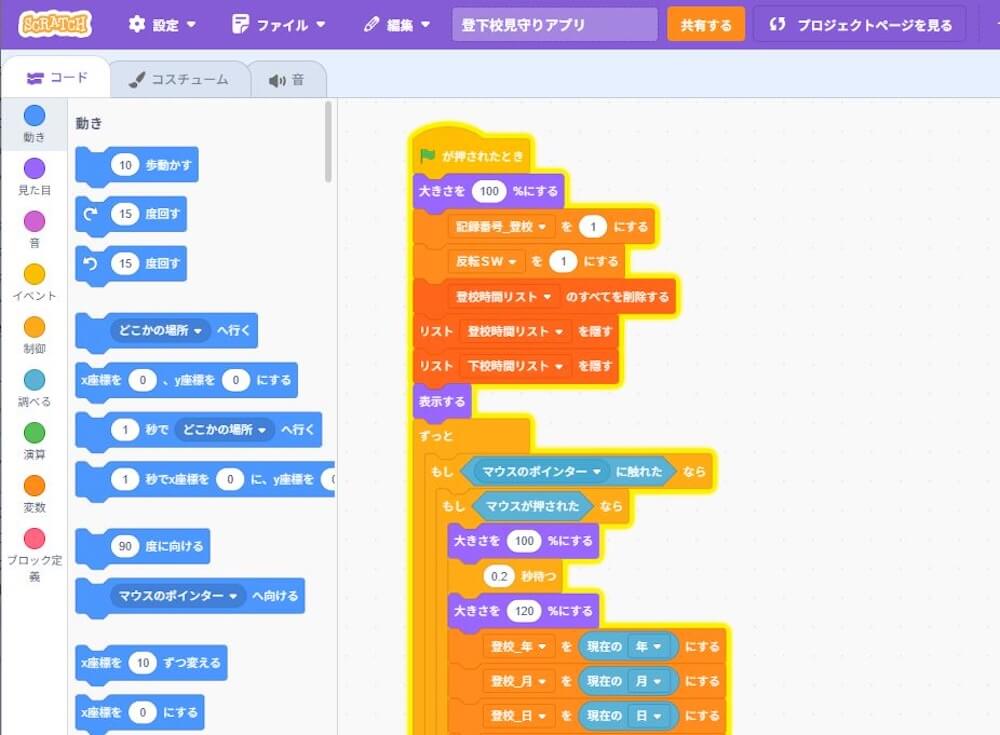Open the 設定 settings menu

162,25
